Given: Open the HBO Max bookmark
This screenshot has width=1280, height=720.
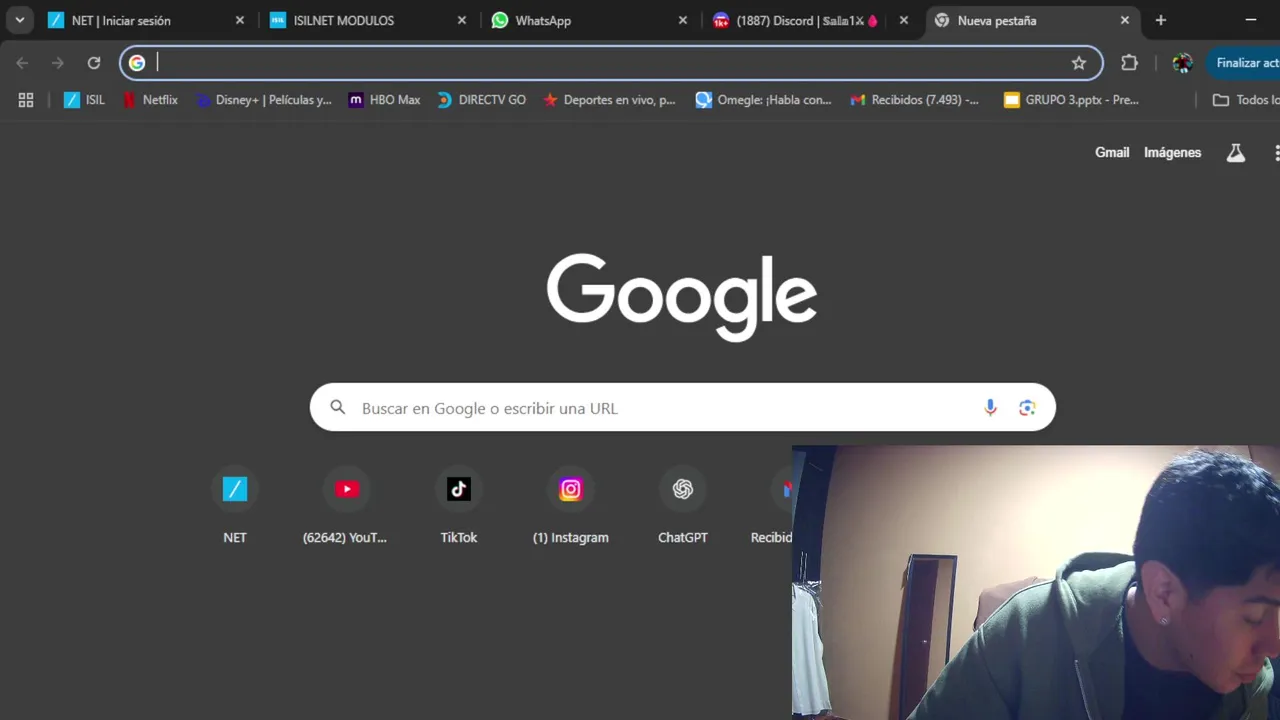Looking at the screenshot, I should tap(384, 100).
